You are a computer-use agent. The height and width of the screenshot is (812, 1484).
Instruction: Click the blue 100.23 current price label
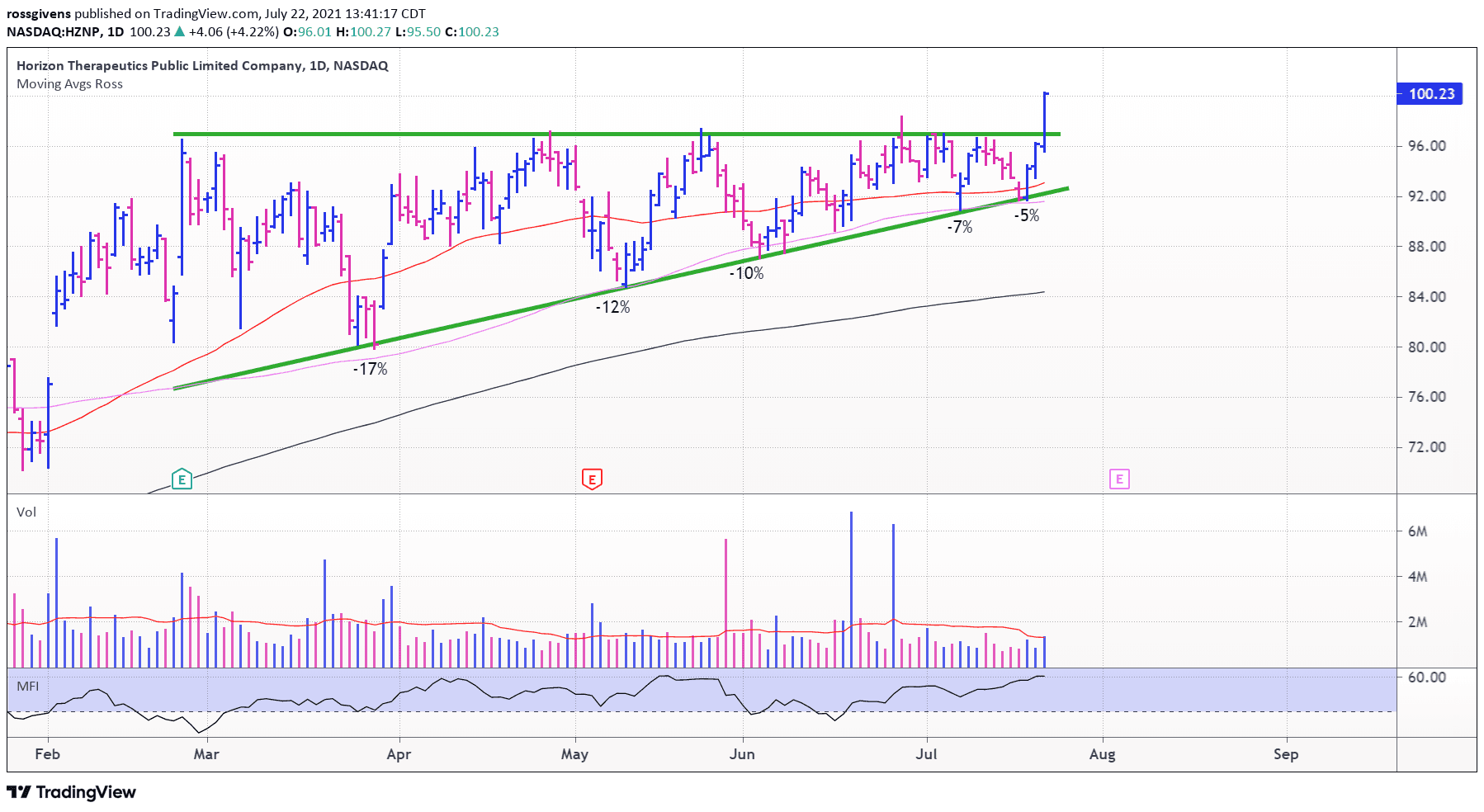coord(1430,94)
